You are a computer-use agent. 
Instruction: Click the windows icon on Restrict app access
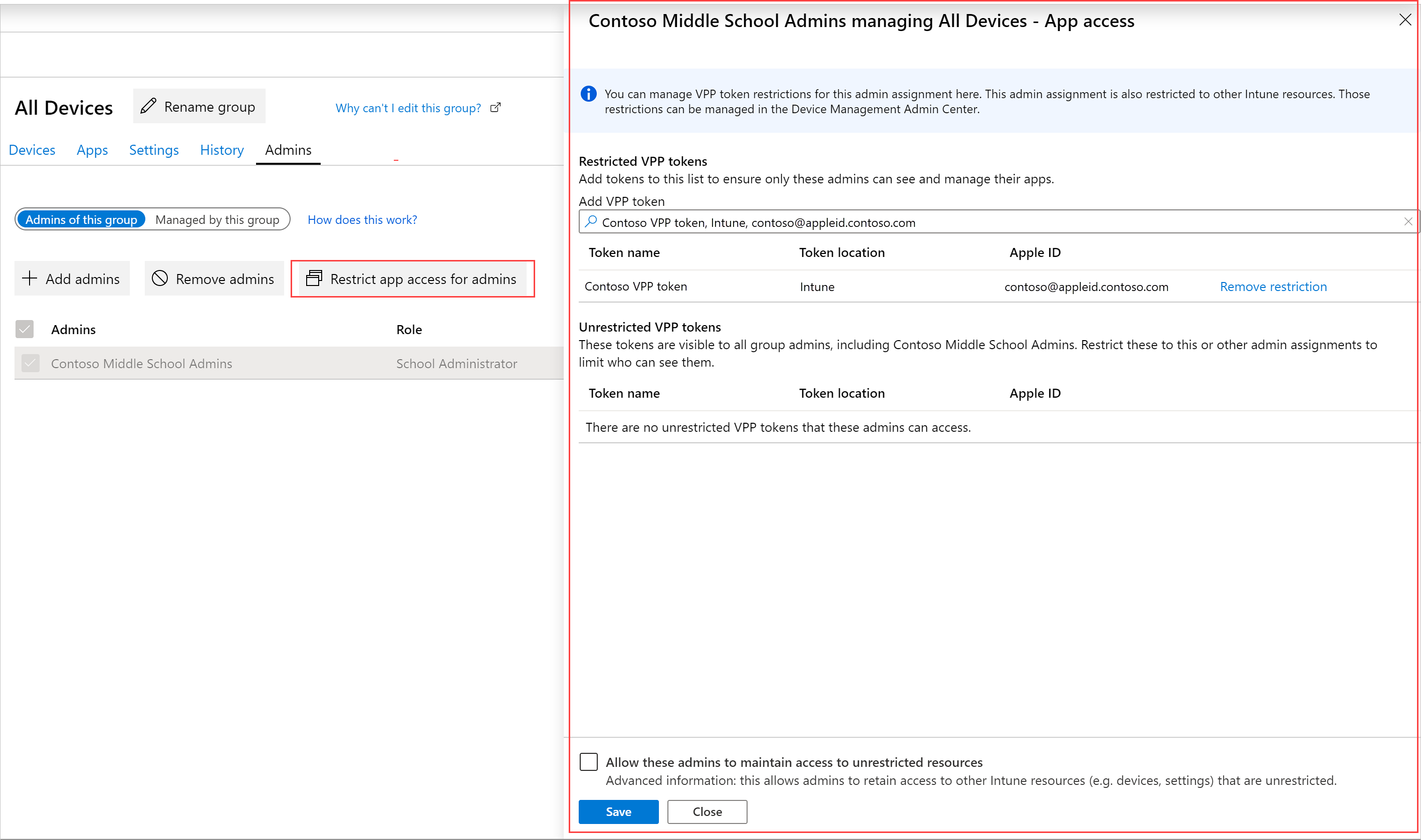[x=314, y=278]
